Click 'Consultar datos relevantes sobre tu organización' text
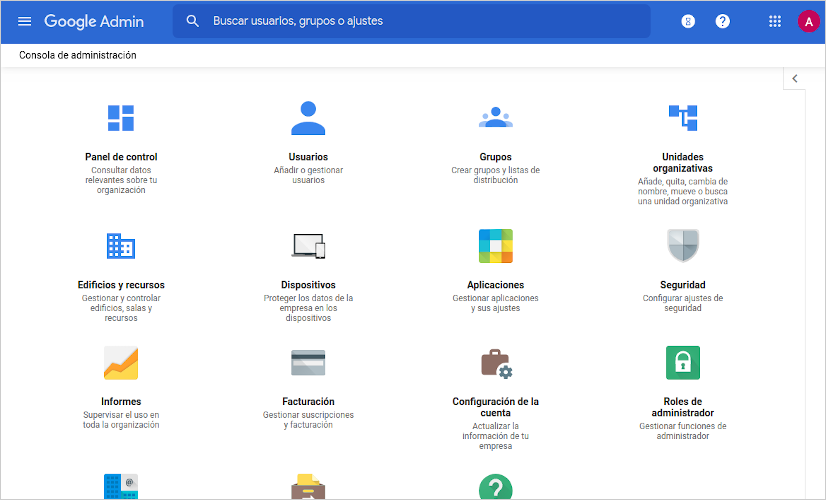This screenshot has height=500, width=826. pyautogui.click(x=121, y=180)
